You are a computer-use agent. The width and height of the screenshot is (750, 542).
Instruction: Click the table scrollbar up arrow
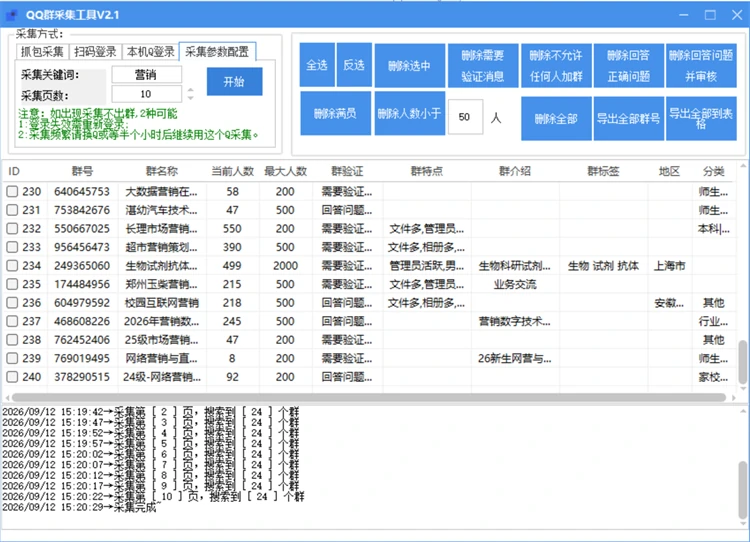[742, 166]
